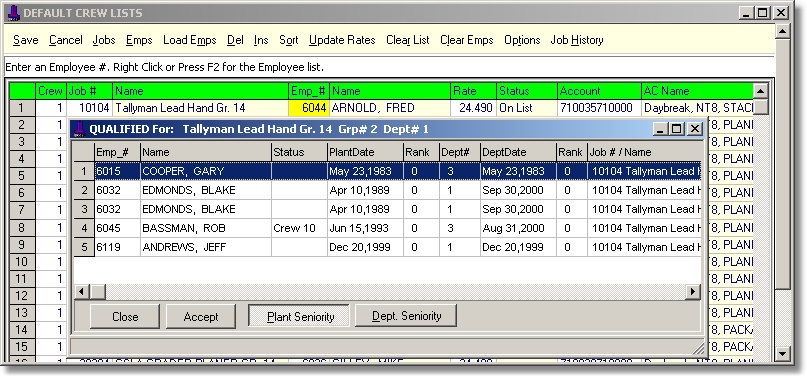This screenshot has width=807, height=378.
Task: Select Sort in the menu bar
Action: coord(289,40)
